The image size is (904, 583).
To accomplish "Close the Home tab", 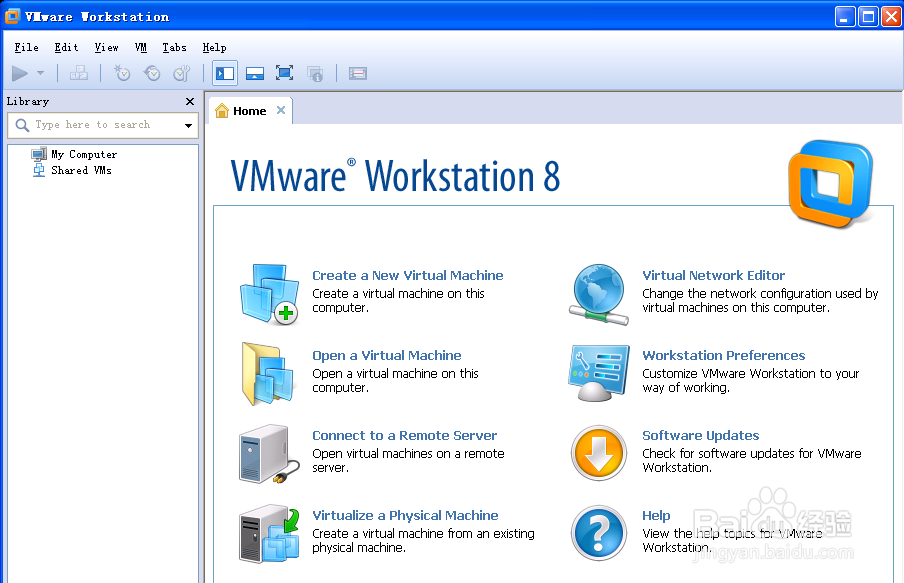I will tap(281, 110).
